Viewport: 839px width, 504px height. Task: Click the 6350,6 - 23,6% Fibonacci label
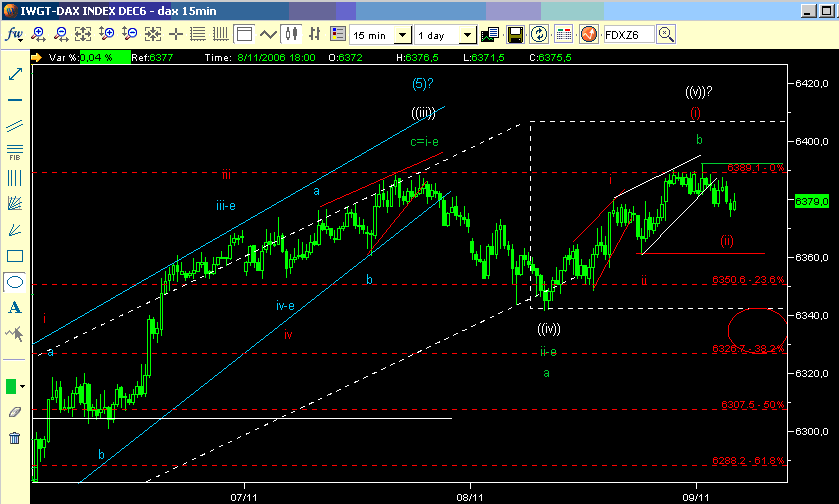point(749,280)
